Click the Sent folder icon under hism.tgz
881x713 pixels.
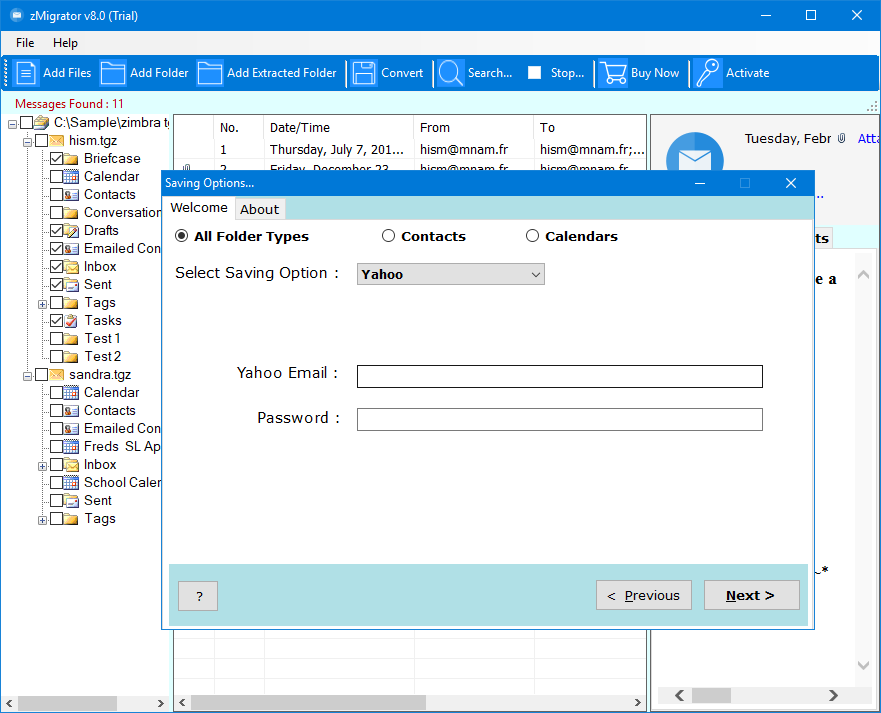pyautogui.click(x=71, y=284)
